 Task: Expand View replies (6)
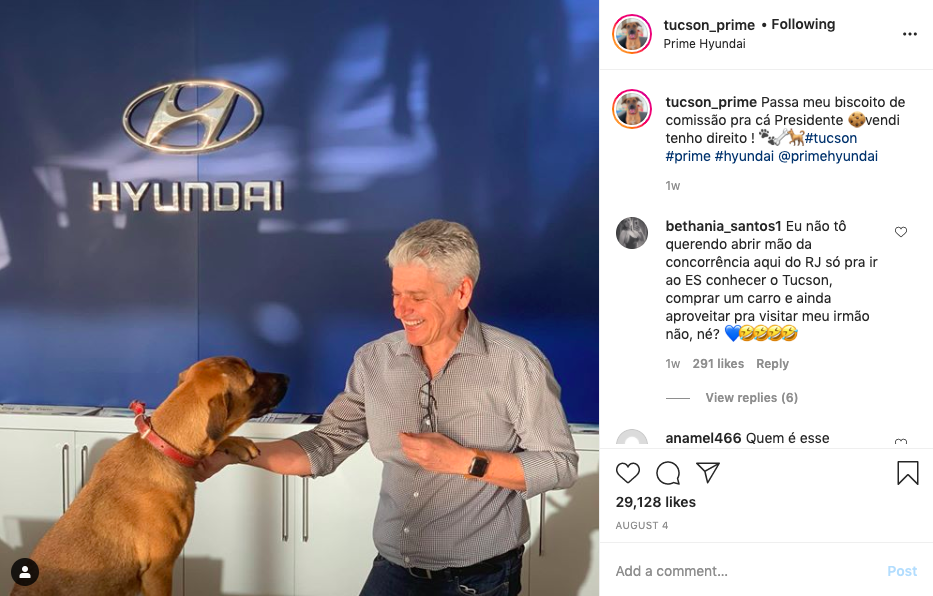(752, 397)
